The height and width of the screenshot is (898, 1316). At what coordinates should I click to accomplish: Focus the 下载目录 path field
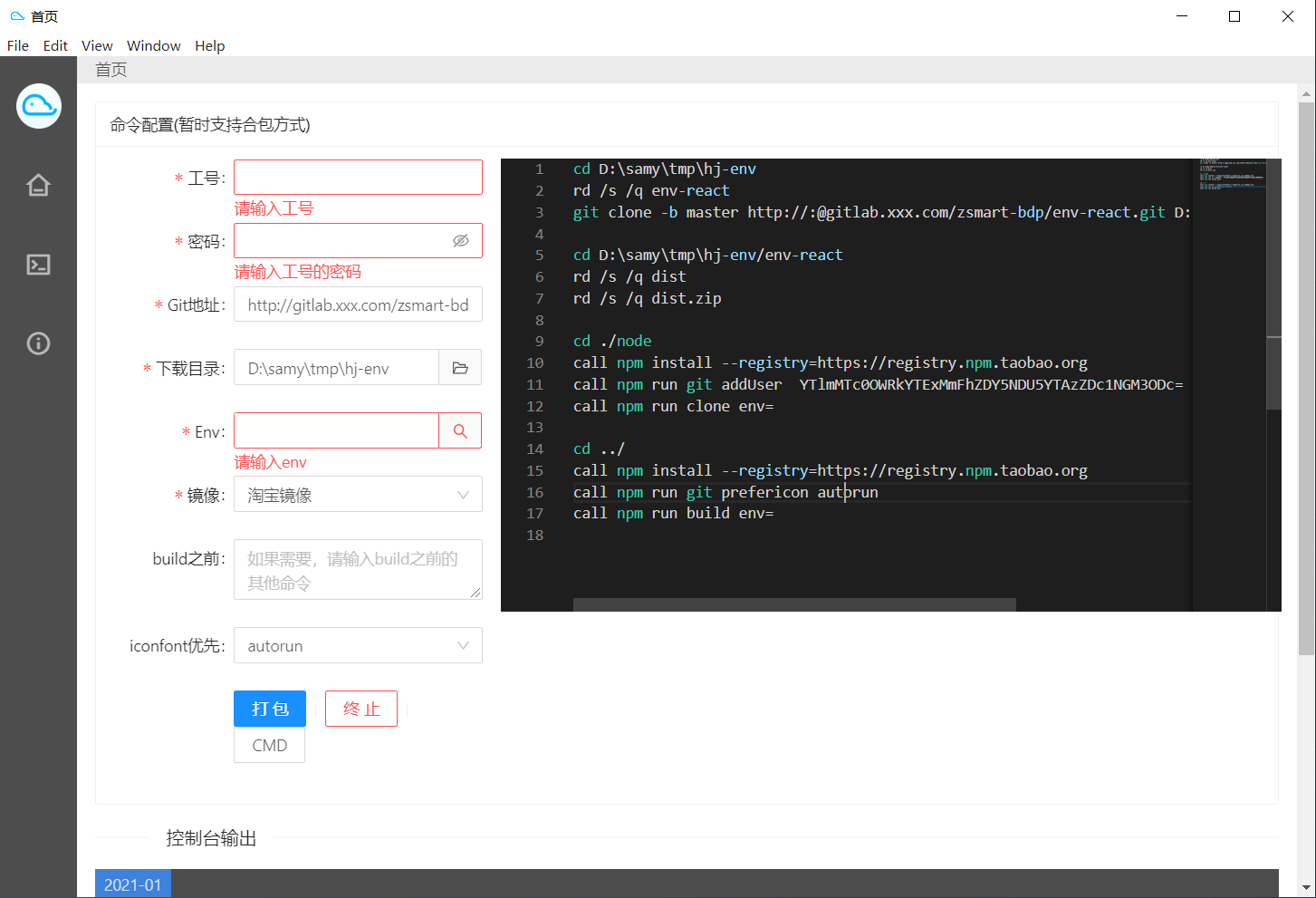(336, 368)
